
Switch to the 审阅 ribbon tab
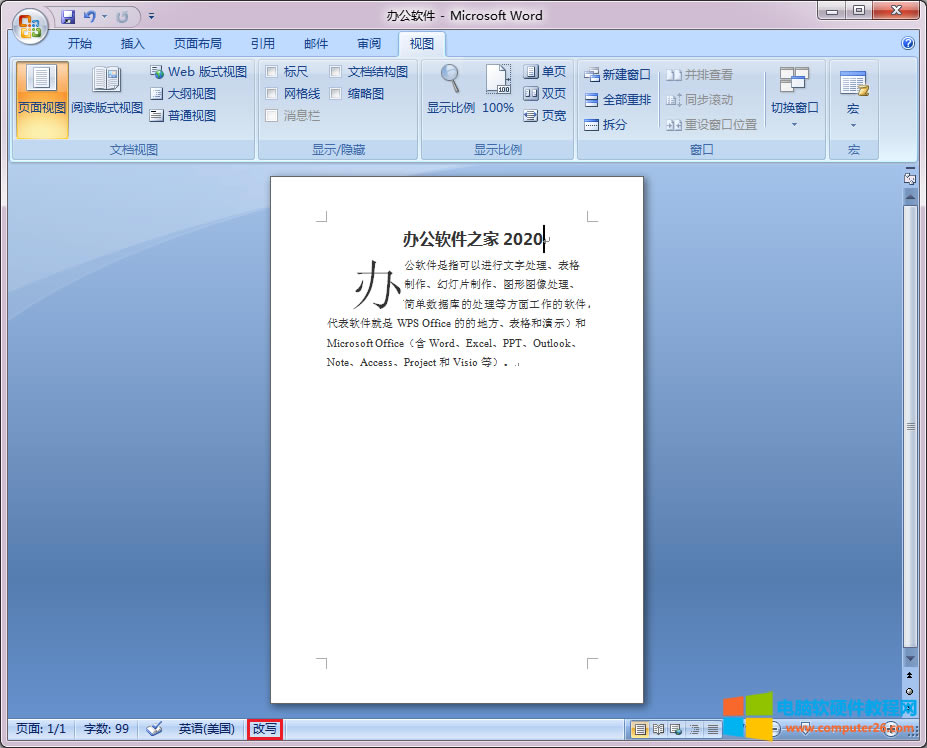pyautogui.click(x=368, y=43)
